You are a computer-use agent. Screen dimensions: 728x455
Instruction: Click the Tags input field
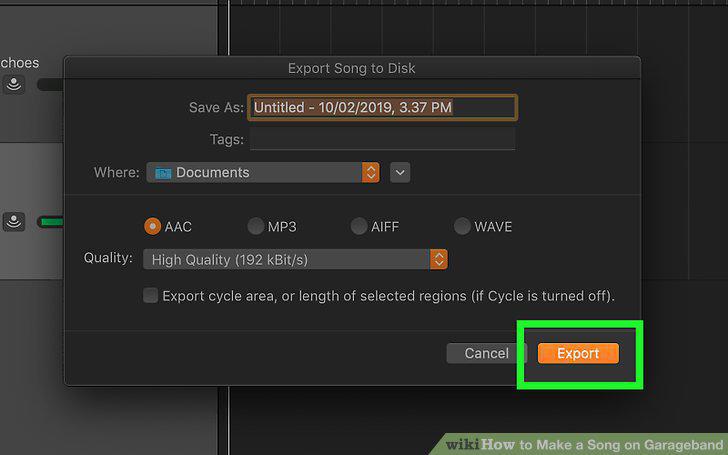[382, 139]
